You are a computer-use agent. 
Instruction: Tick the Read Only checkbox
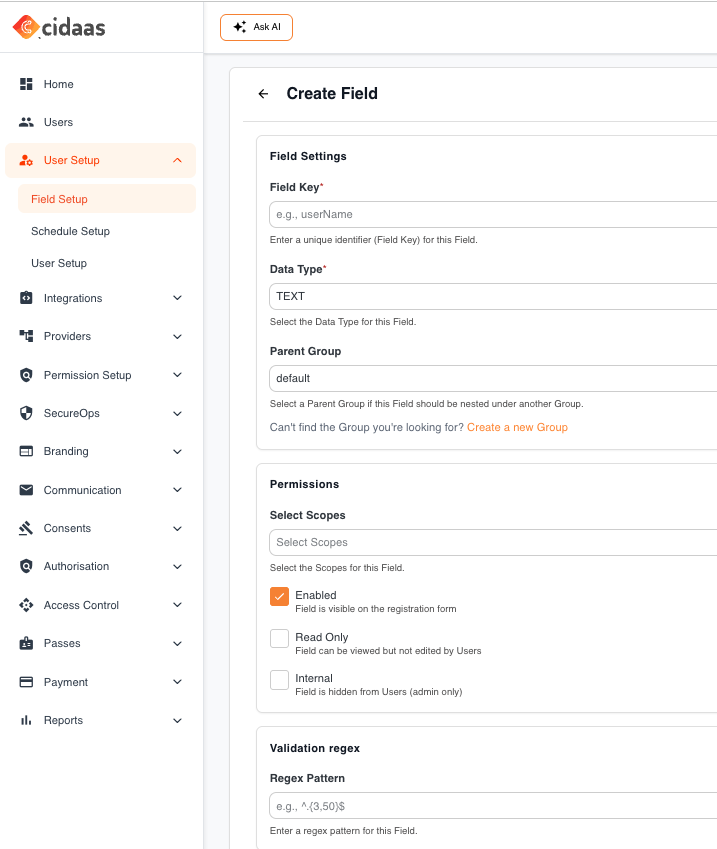coord(279,638)
